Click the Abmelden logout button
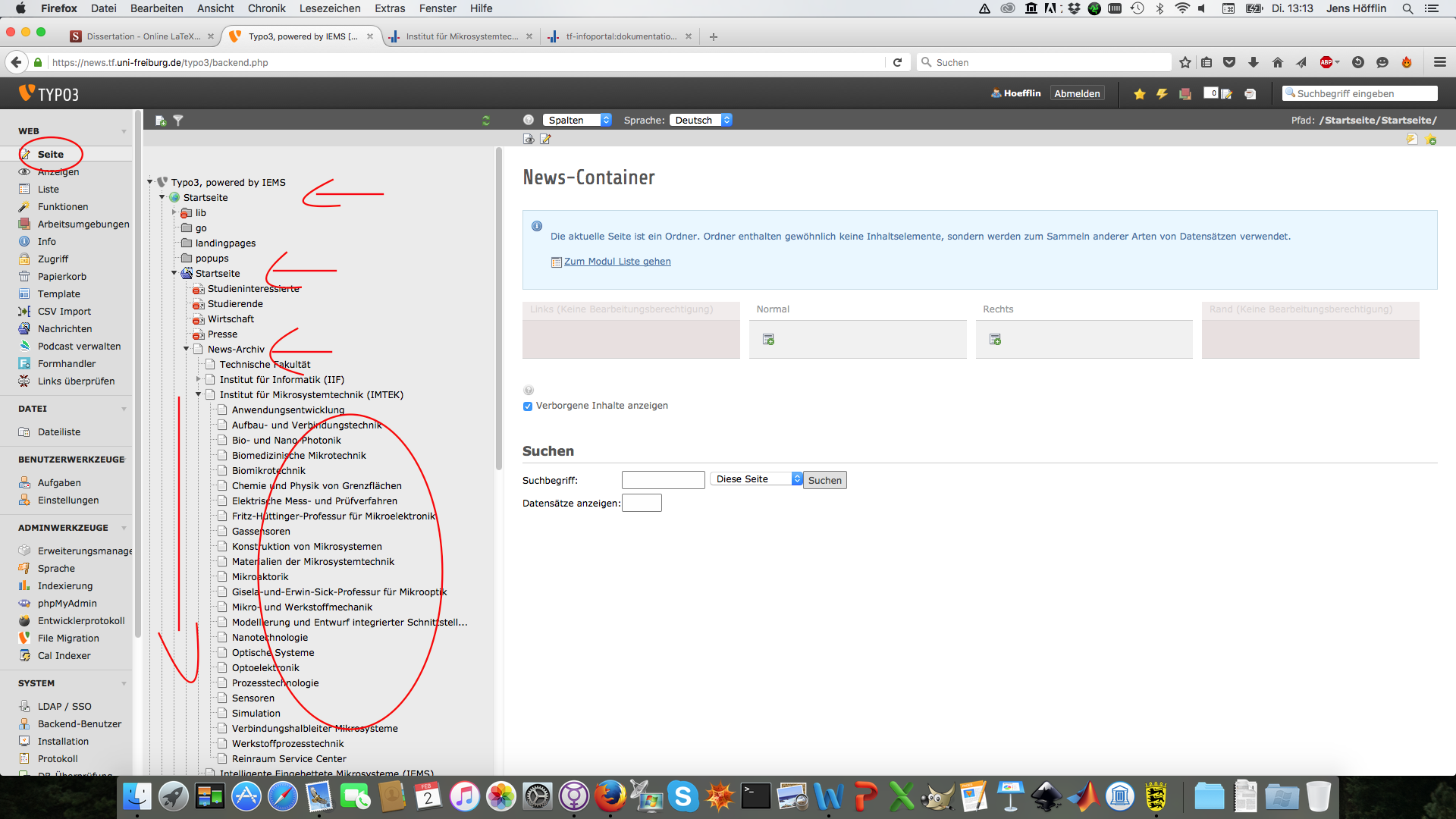The image size is (1456, 819). pyautogui.click(x=1077, y=94)
